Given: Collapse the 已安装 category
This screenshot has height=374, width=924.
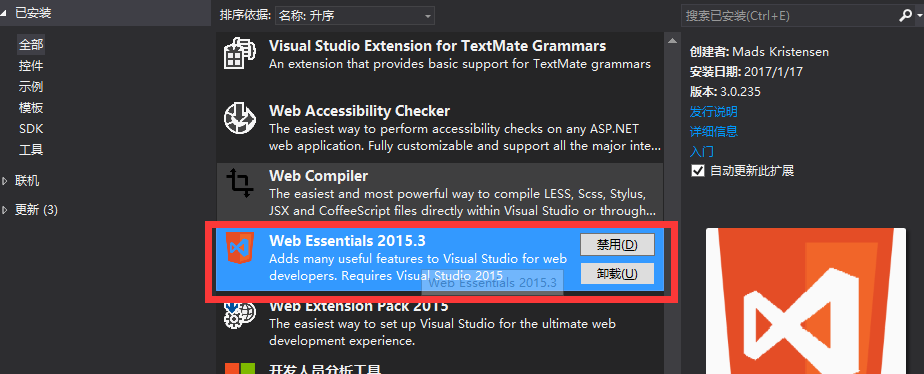Looking at the screenshot, I should [x=4, y=14].
